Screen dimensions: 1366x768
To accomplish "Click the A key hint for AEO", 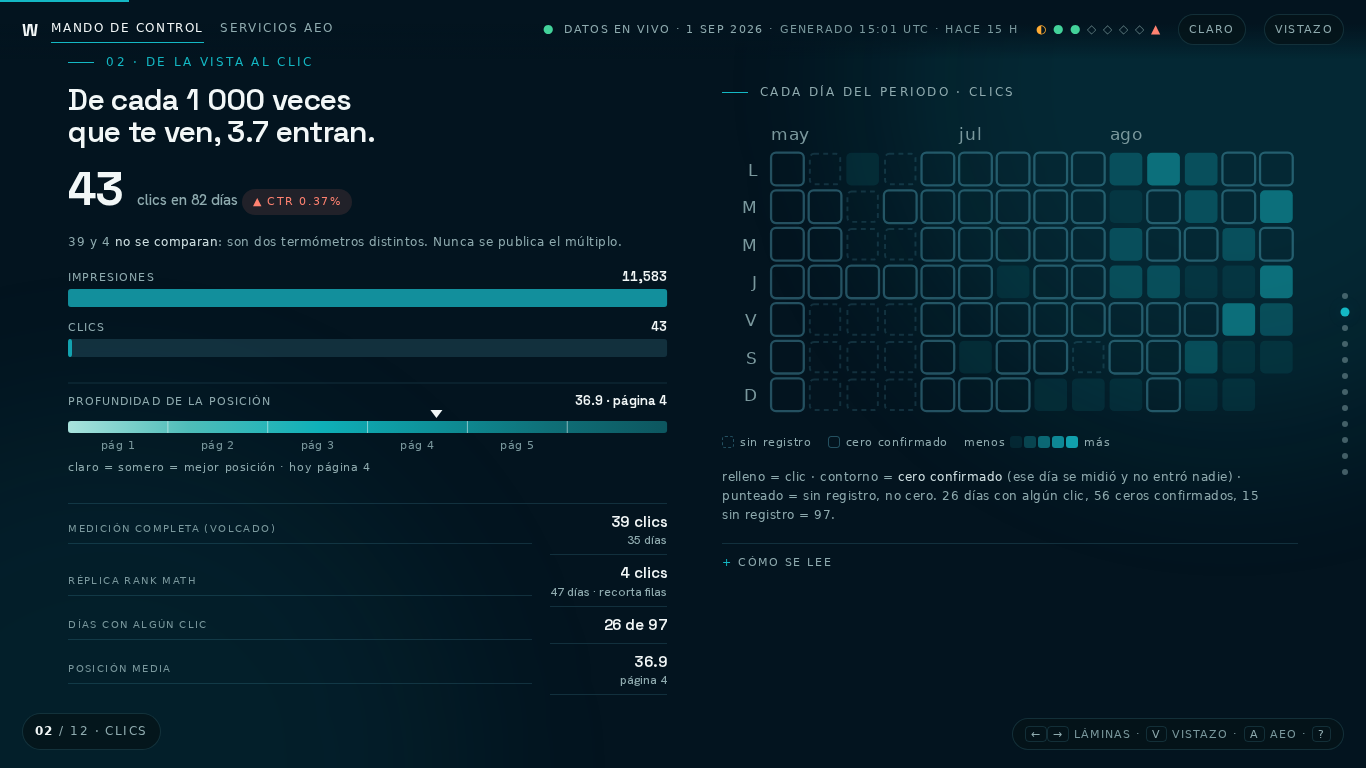I will [1254, 734].
